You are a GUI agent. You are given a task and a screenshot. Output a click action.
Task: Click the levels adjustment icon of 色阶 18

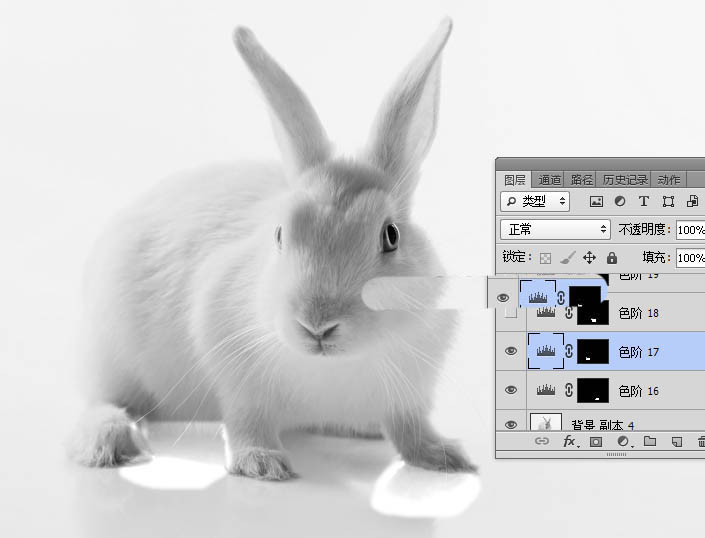546,312
